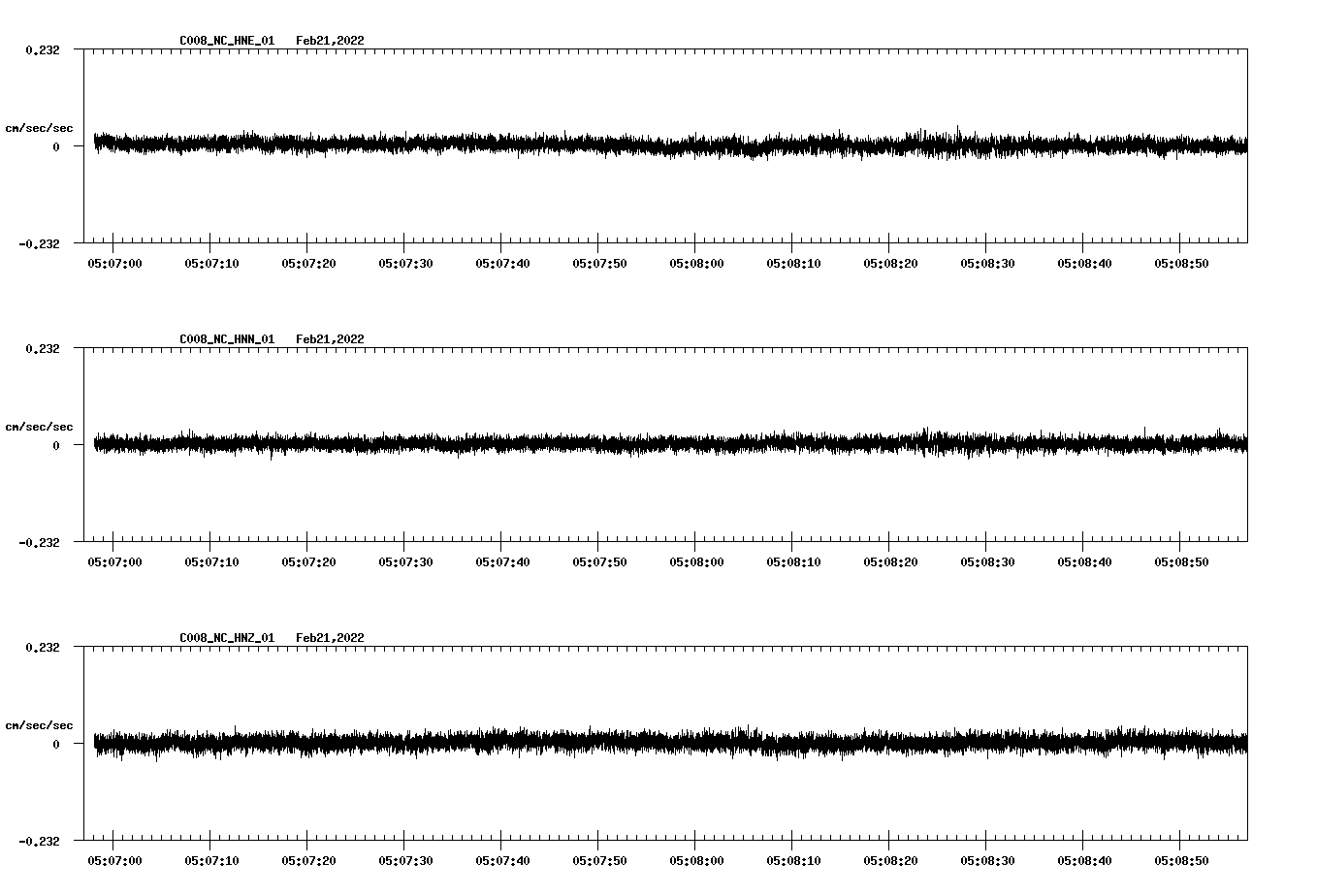Click 05:08:50 time label under HNE plot
This screenshot has height=896, width=1317.
click(x=1181, y=264)
